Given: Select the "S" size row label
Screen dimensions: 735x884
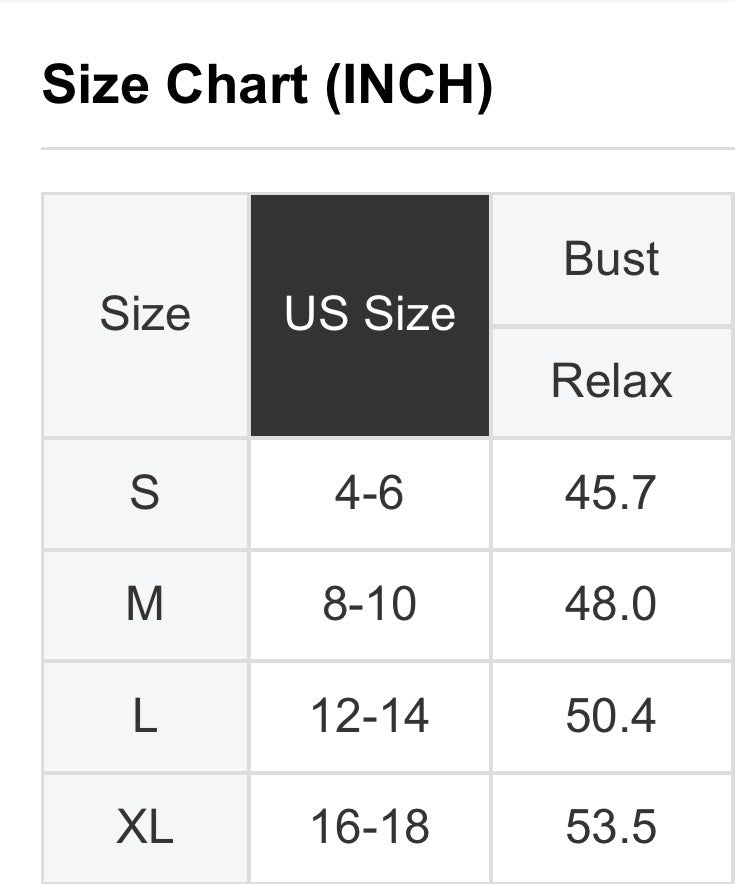Looking at the screenshot, I should click(x=145, y=493).
